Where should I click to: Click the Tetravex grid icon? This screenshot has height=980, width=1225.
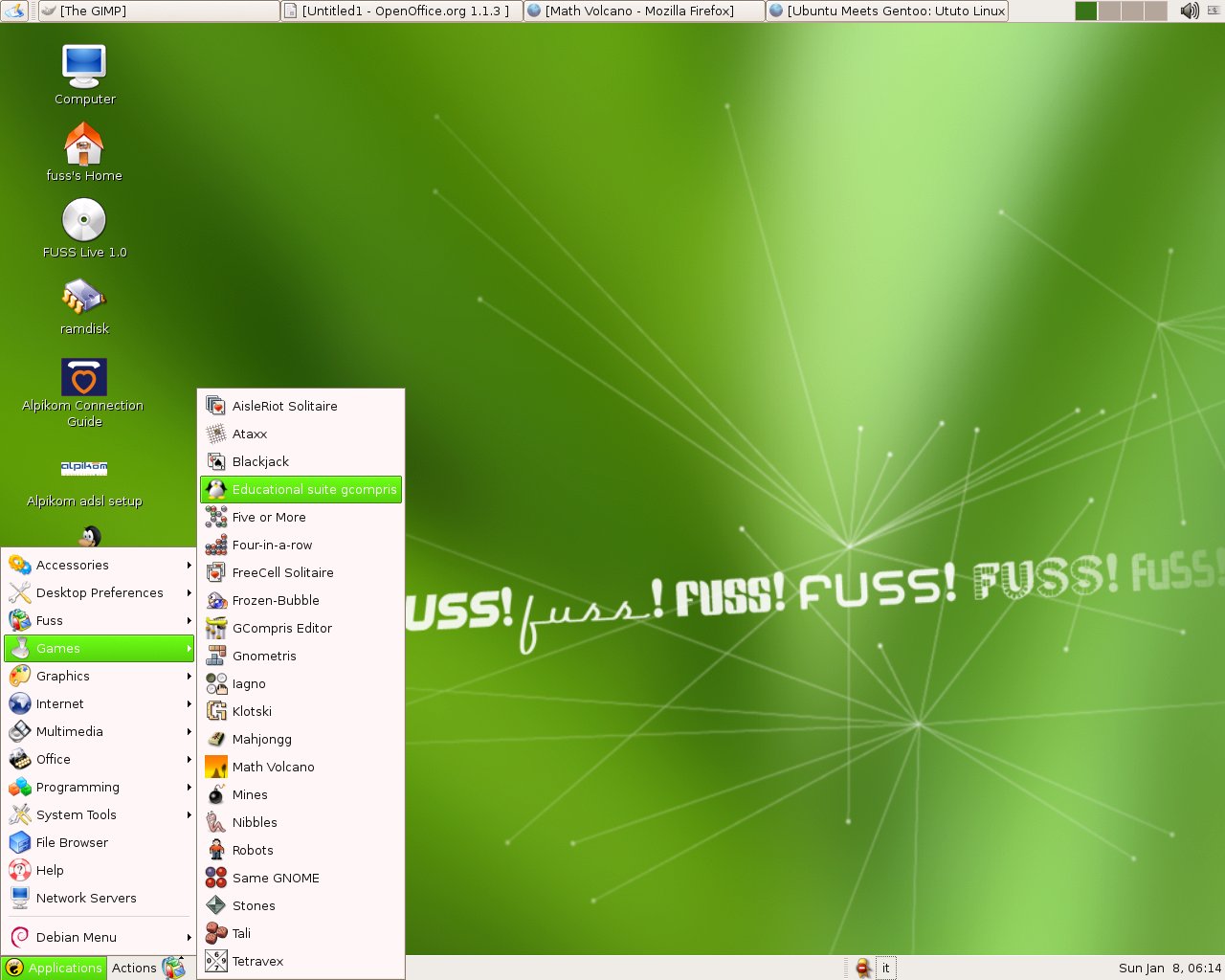point(216,961)
